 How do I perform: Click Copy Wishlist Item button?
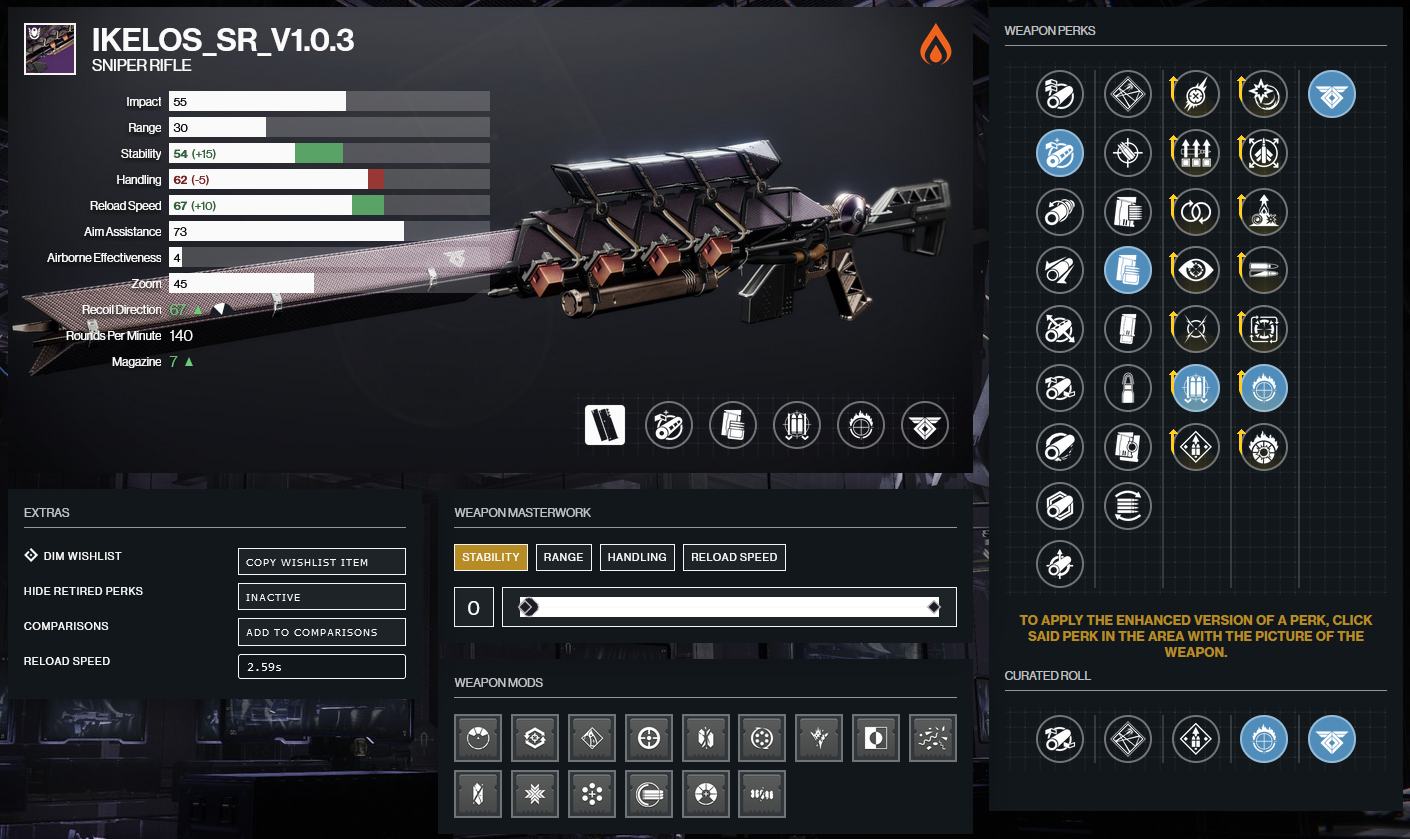pyautogui.click(x=321, y=562)
